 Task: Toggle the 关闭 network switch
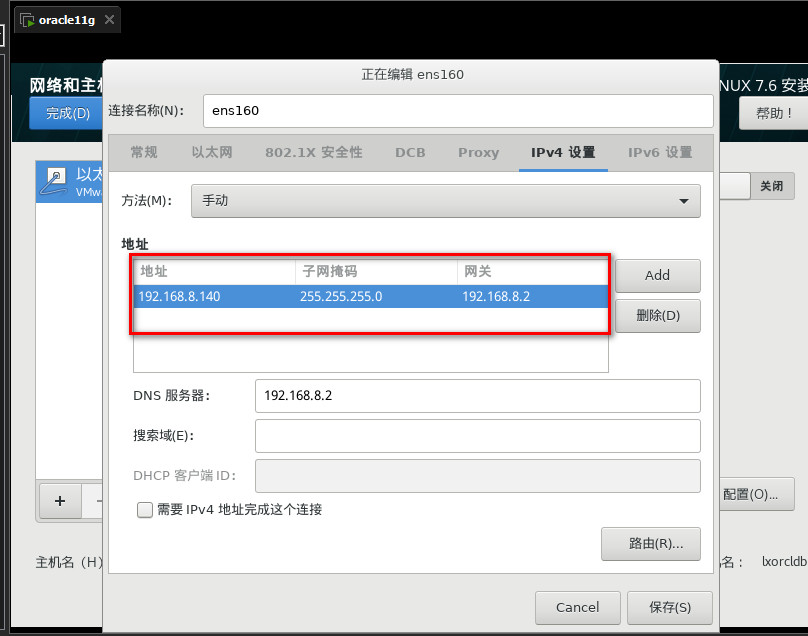click(x=771, y=186)
